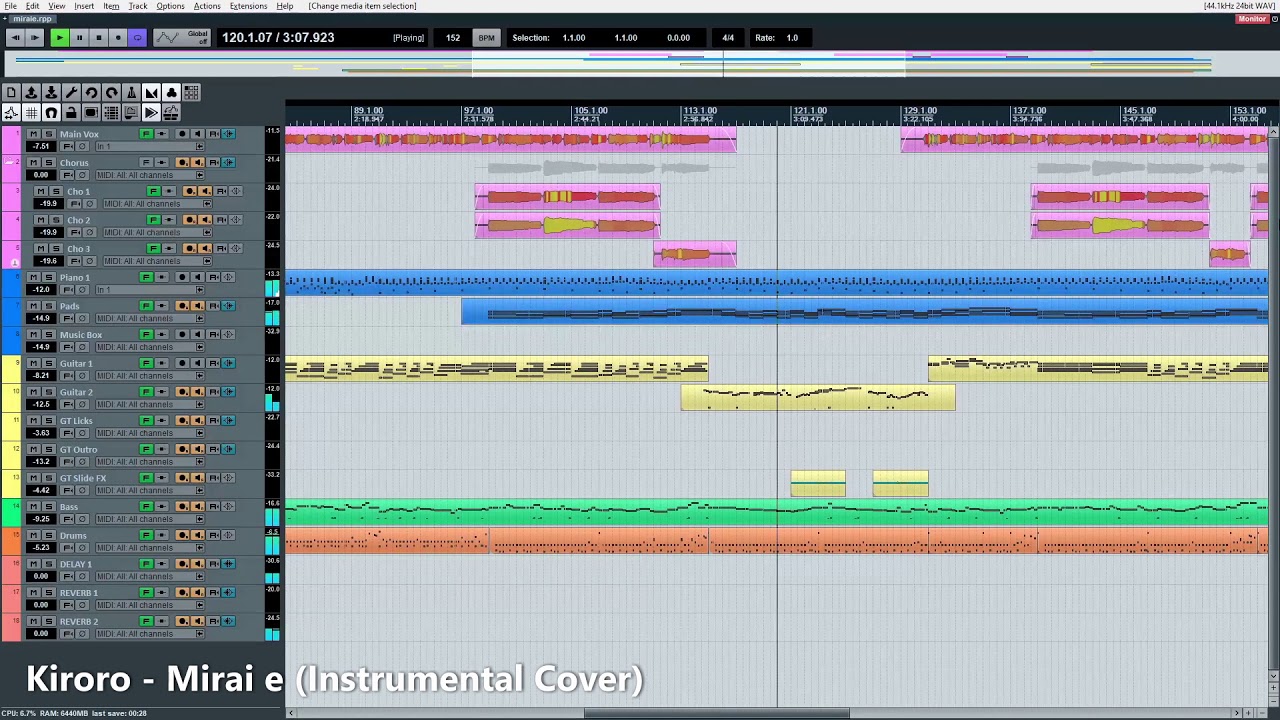The image size is (1280, 720).
Task: Select the Guitar 2 yellow MIDI clip
Action: pyautogui.click(x=818, y=398)
